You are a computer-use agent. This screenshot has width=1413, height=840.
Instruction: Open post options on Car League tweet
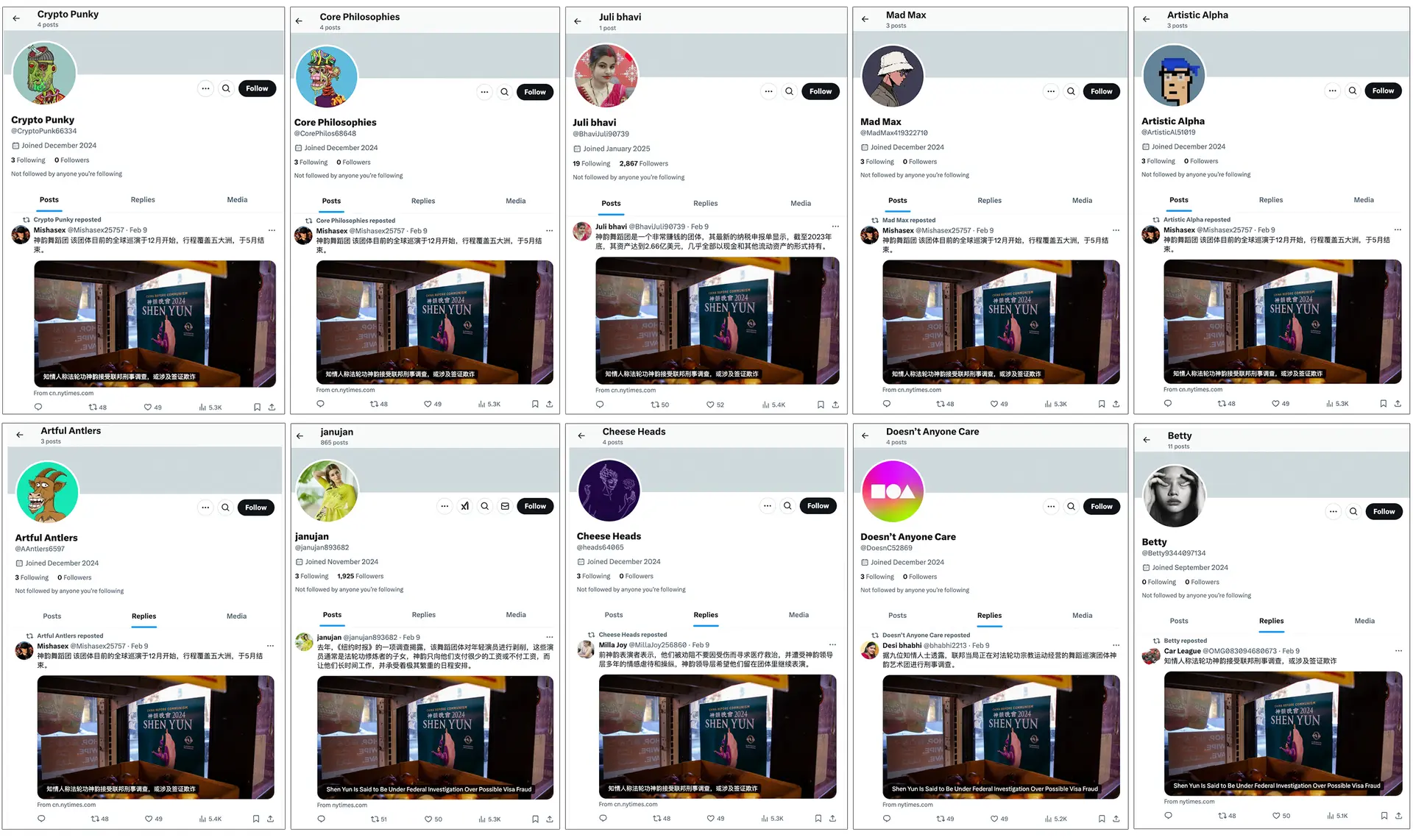(x=1398, y=651)
